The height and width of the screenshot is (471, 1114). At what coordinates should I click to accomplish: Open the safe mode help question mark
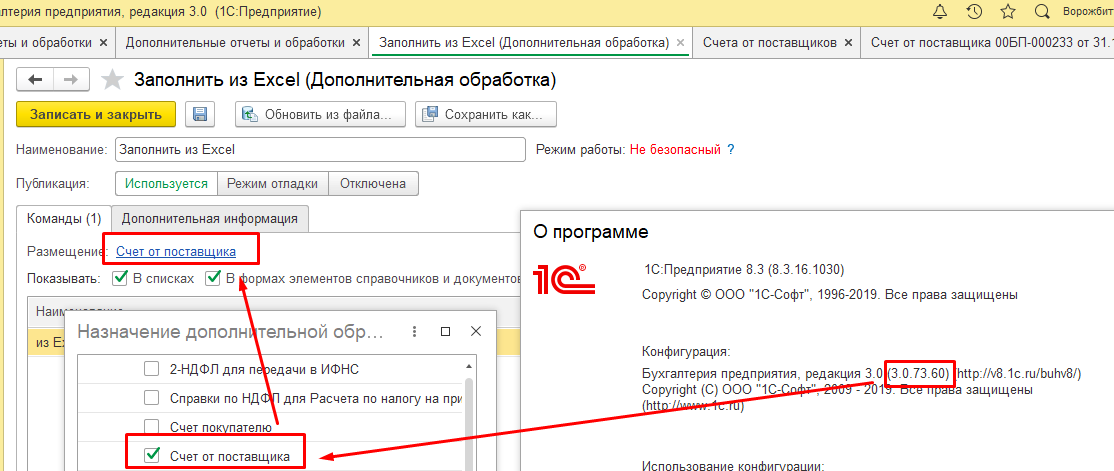click(x=730, y=150)
